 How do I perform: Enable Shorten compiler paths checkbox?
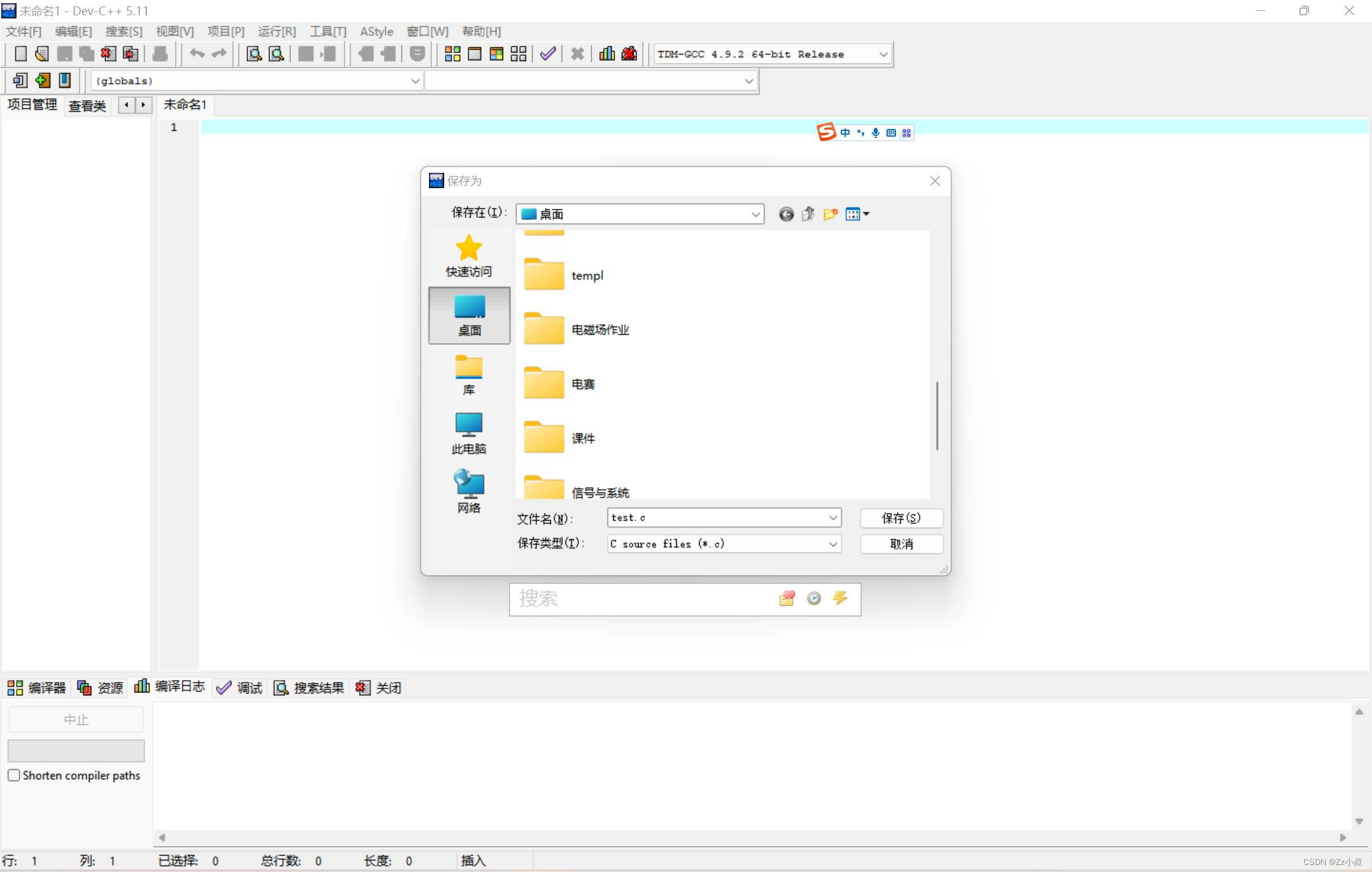(x=14, y=775)
